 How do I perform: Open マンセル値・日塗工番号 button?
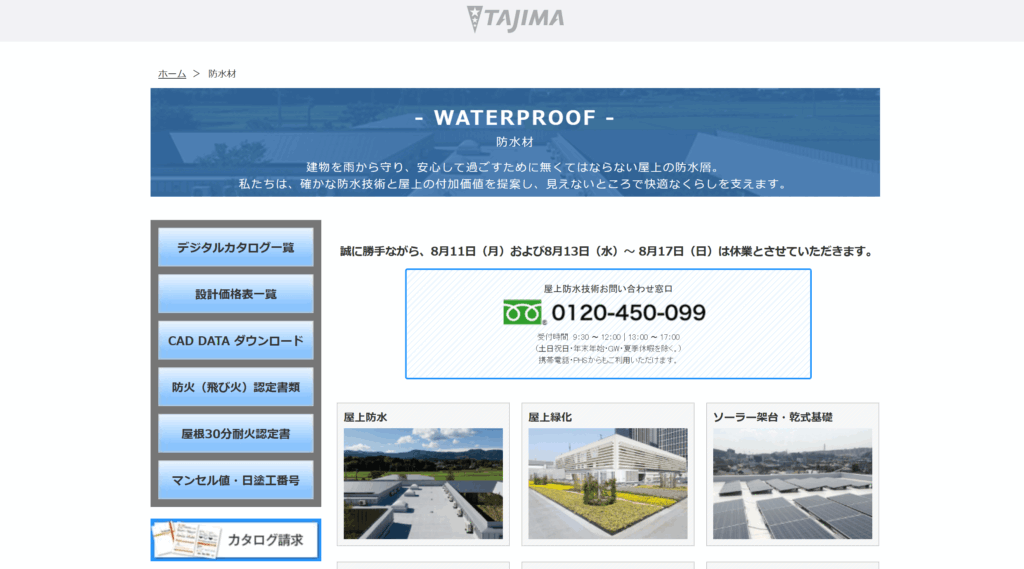click(x=235, y=480)
